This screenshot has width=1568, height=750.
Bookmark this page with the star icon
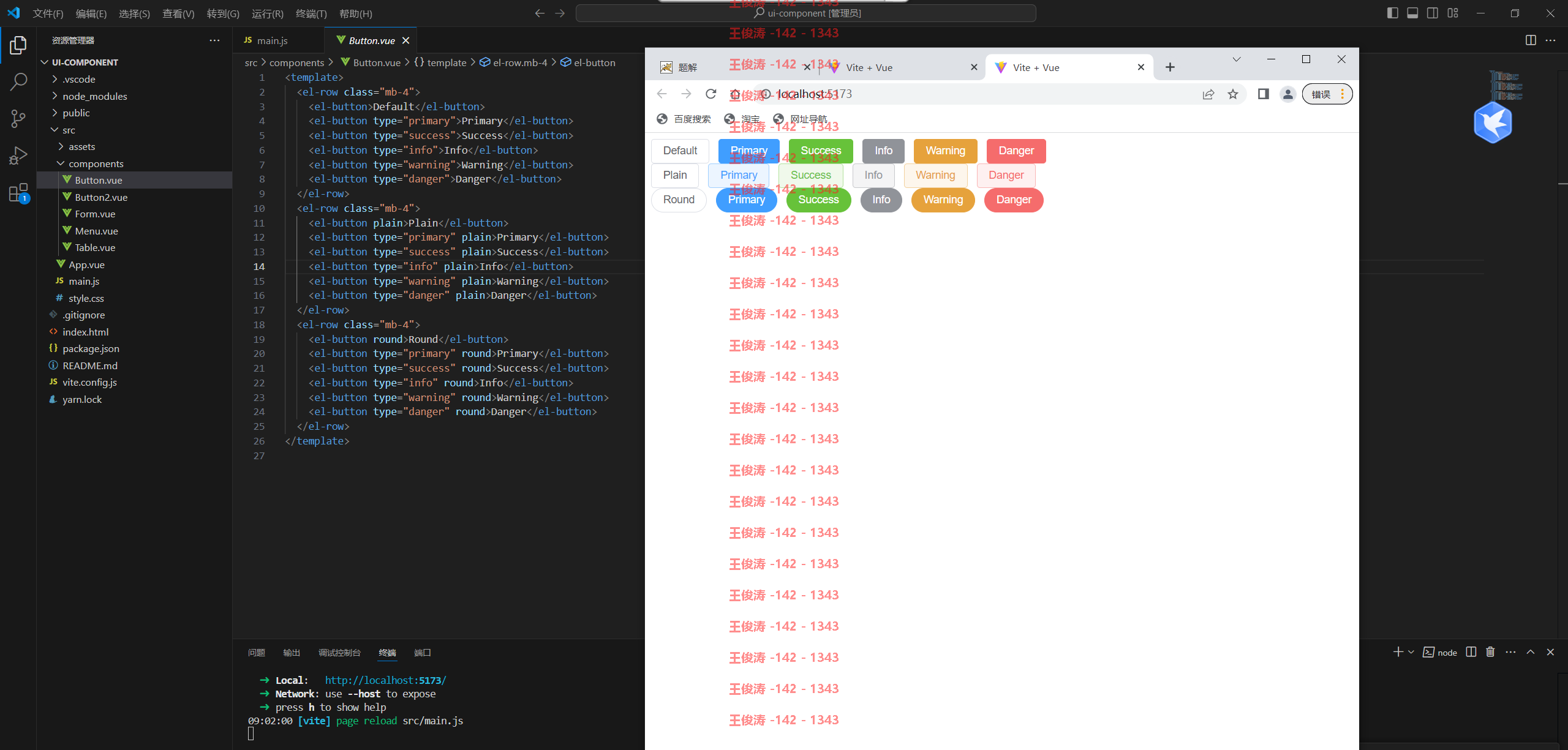click(x=1233, y=94)
